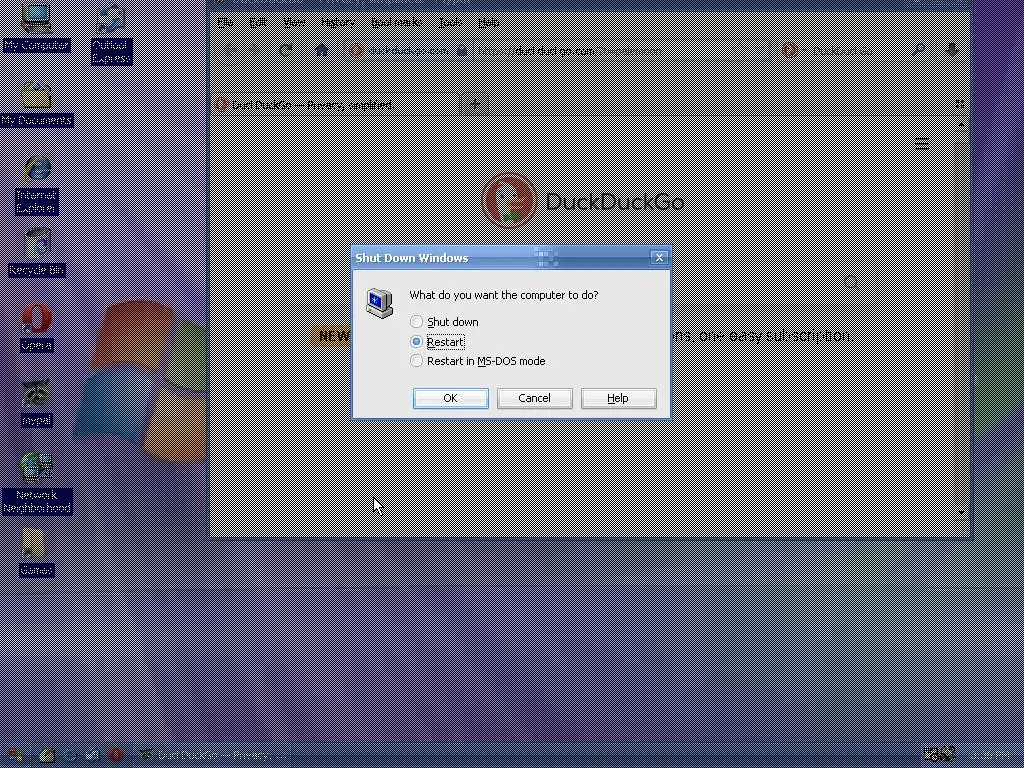Click the toolbar search magnifier icon

[918, 50]
